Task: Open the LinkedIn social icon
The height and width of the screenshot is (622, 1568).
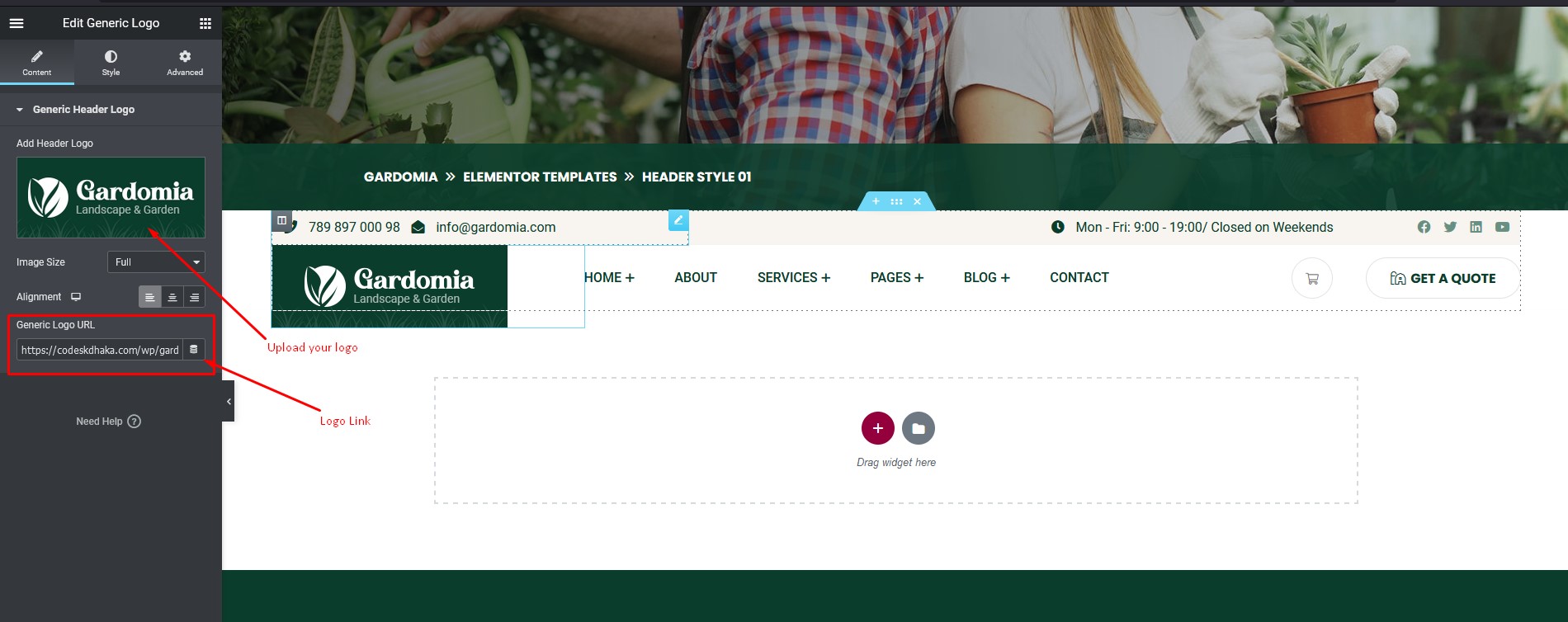Action: click(1476, 227)
